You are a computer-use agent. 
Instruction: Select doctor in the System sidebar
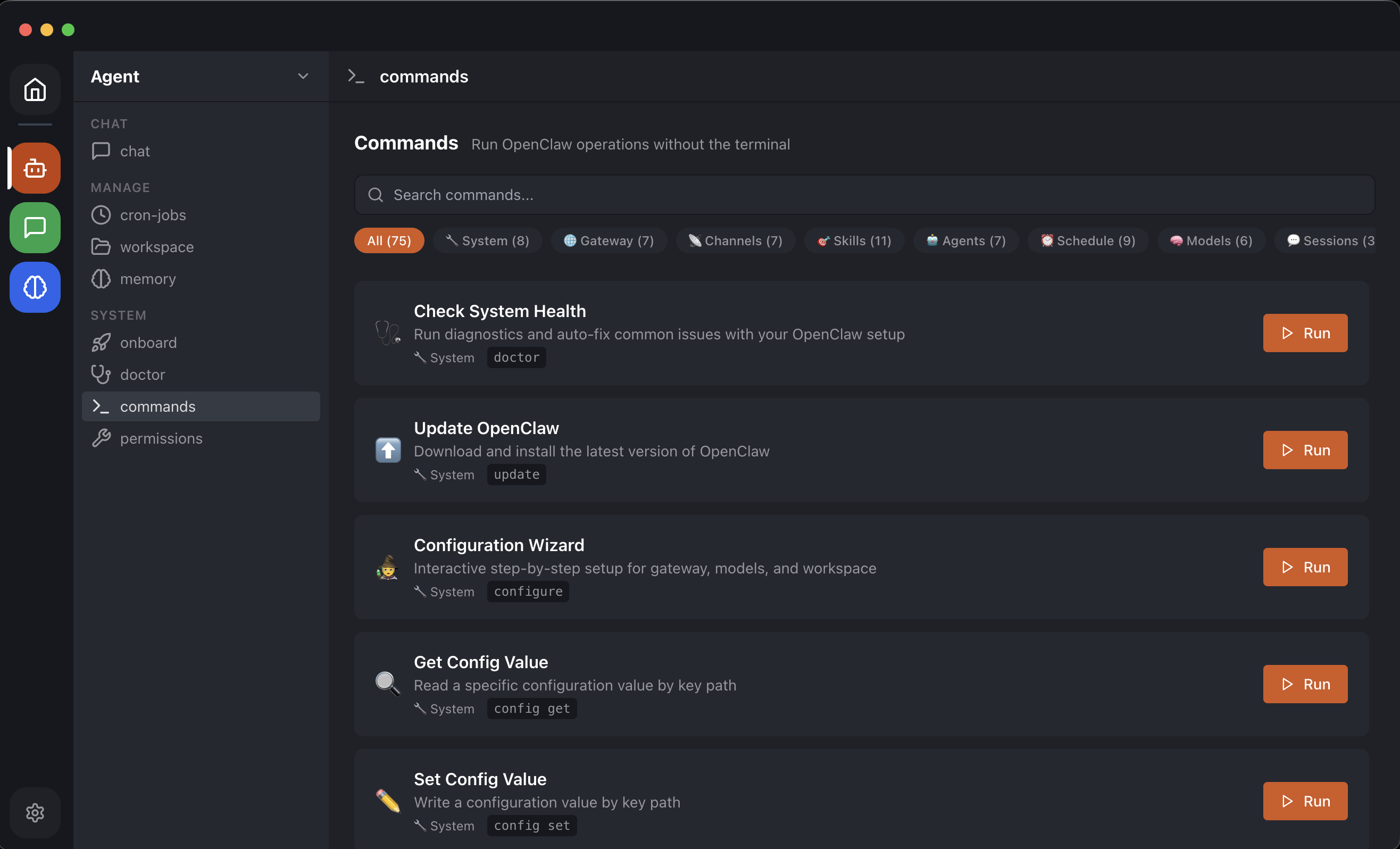pos(142,374)
